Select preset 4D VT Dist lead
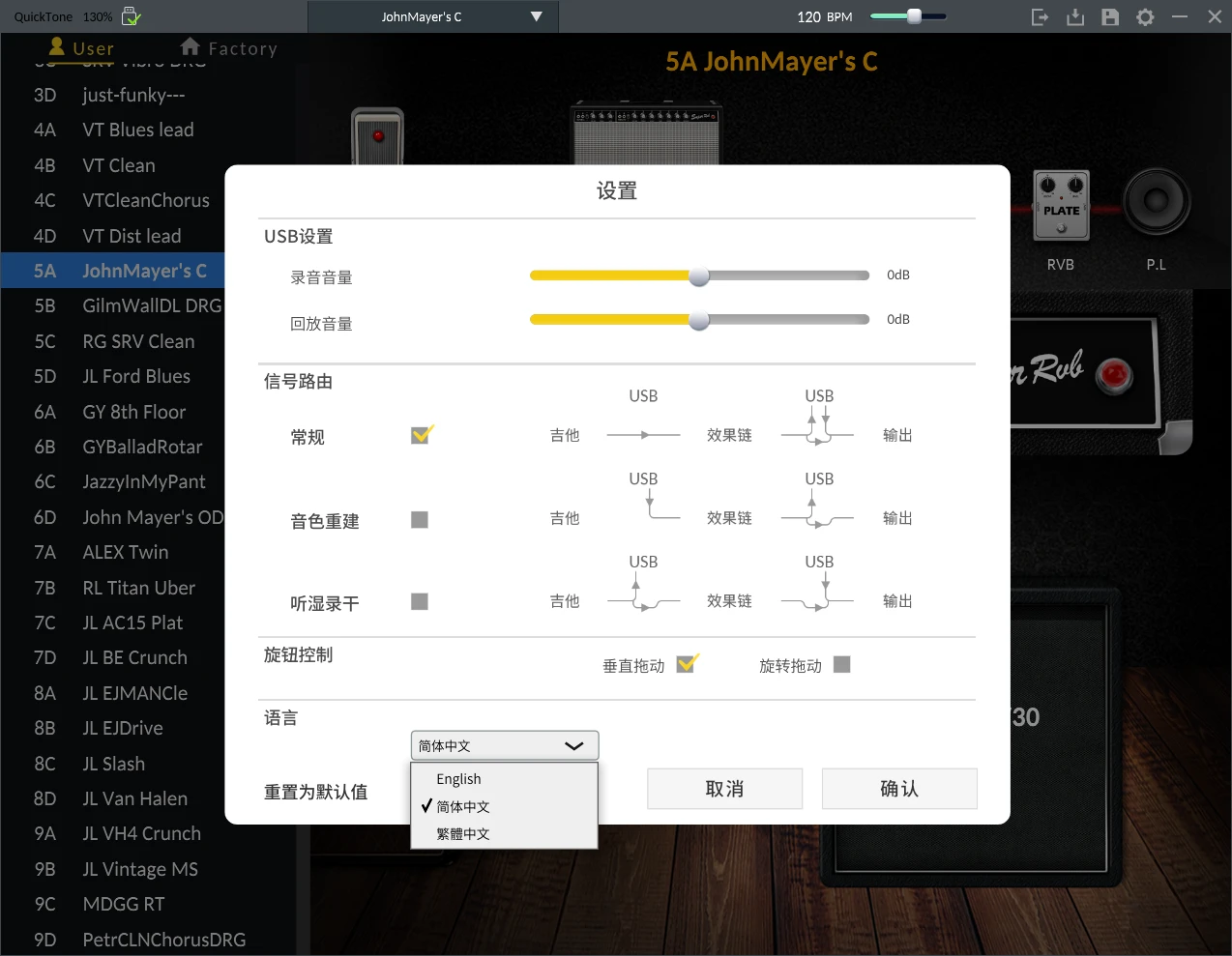The height and width of the screenshot is (956, 1232). point(113,236)
